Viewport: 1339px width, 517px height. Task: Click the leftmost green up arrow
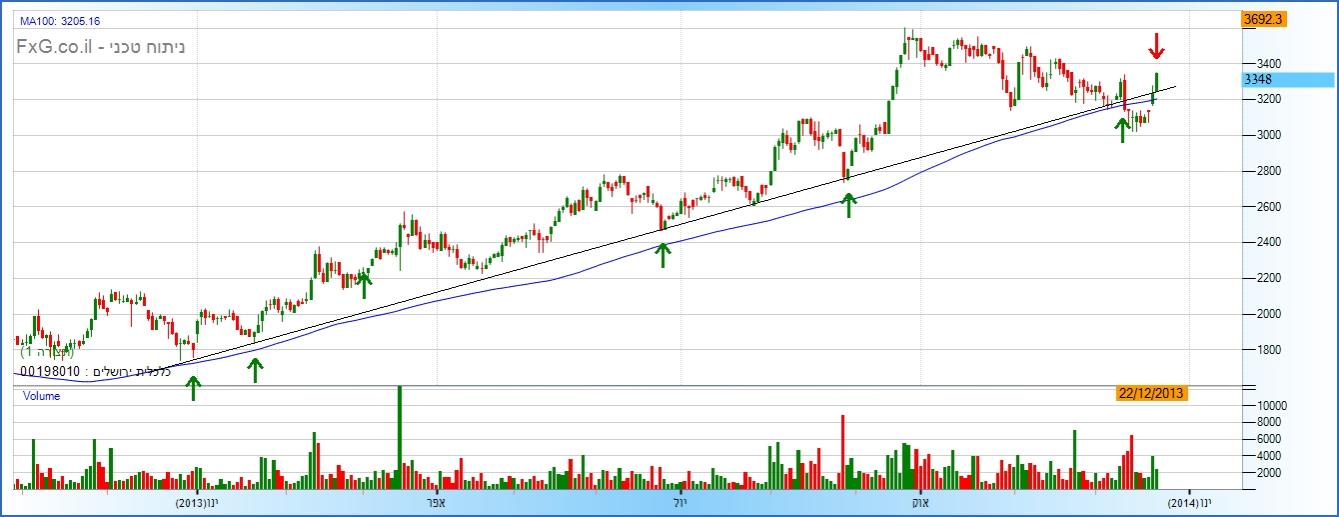click(x=193, y=387)
